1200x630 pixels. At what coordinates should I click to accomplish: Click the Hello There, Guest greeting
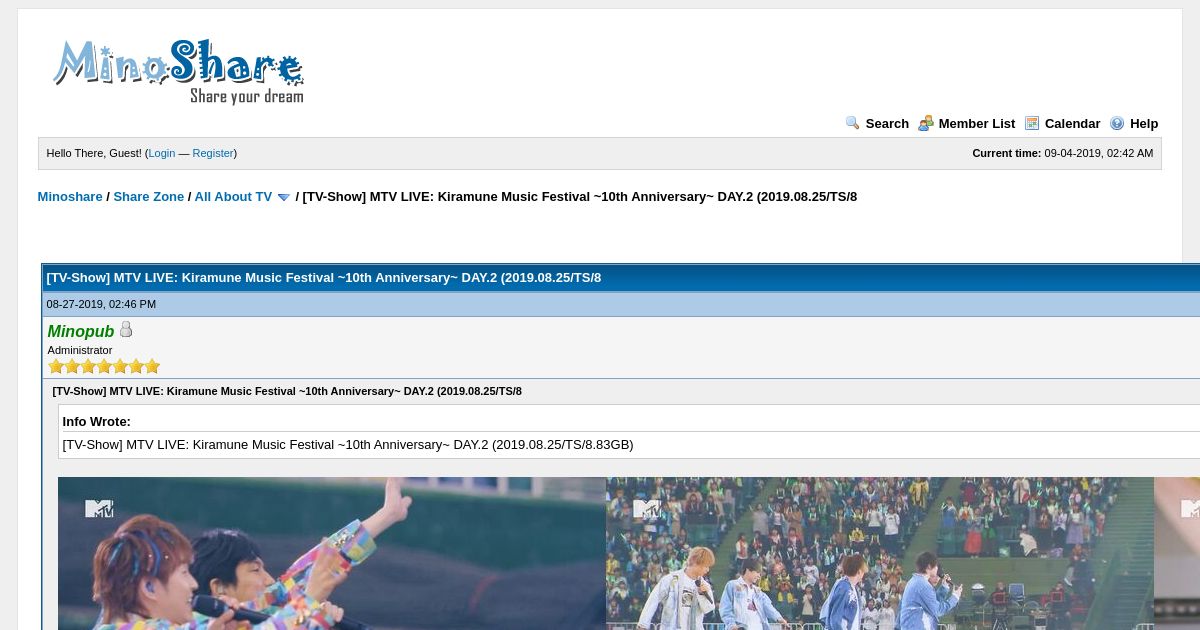click(x=94, y=153)
